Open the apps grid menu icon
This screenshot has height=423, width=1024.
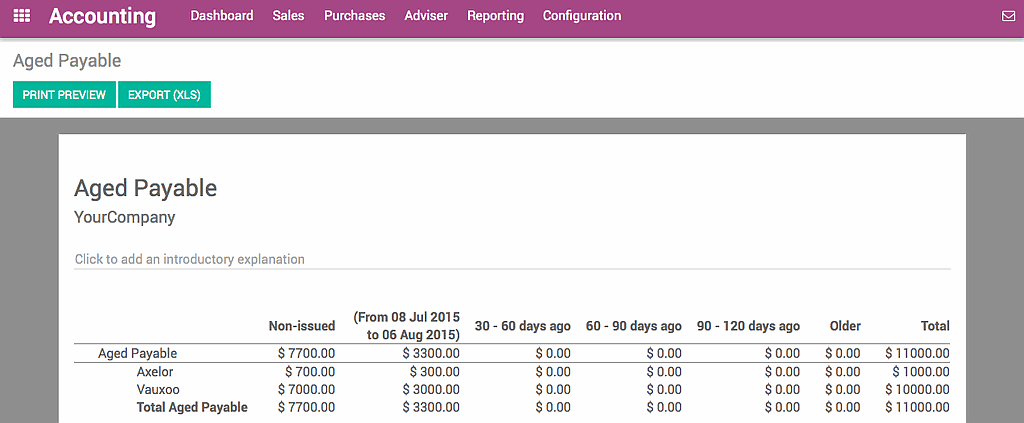pyautogui.click(x=21, y=16)
